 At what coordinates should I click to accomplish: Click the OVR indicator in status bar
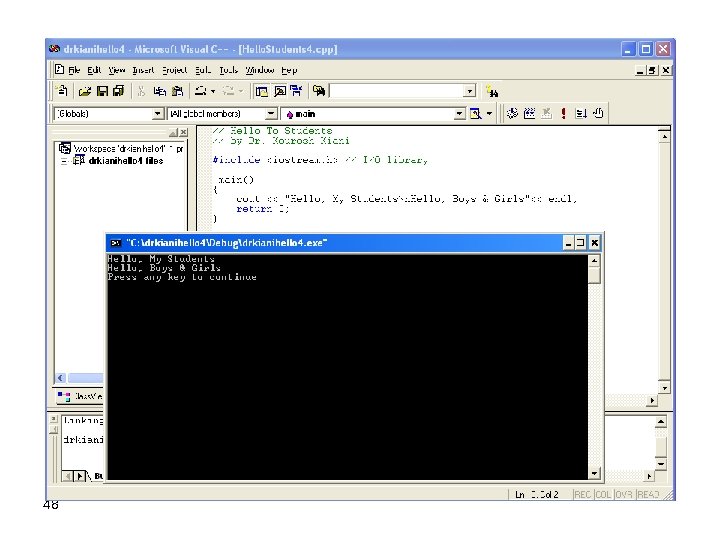(624, 495)
